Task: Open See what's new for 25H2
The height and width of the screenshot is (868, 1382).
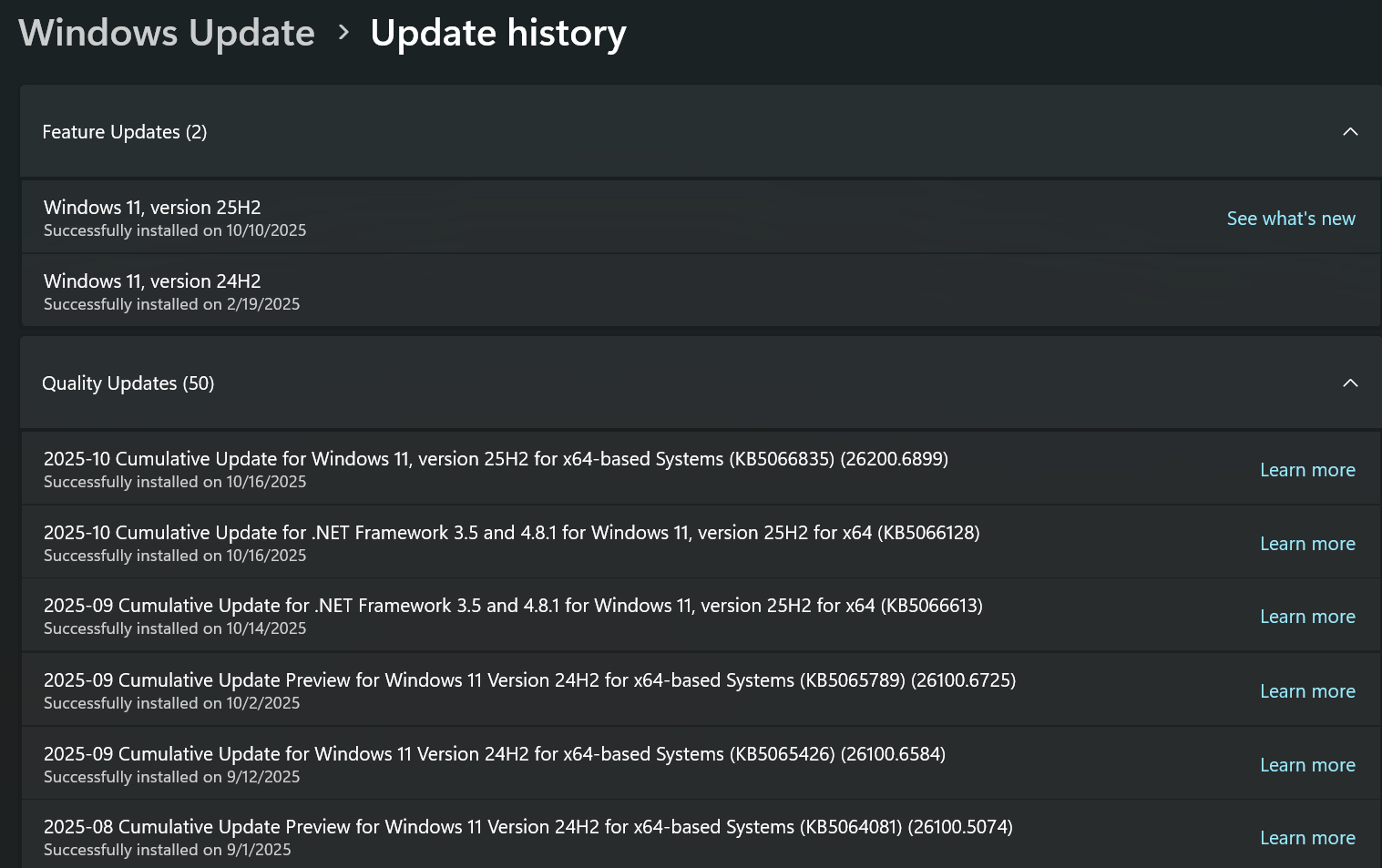Action: [1290, 219]
